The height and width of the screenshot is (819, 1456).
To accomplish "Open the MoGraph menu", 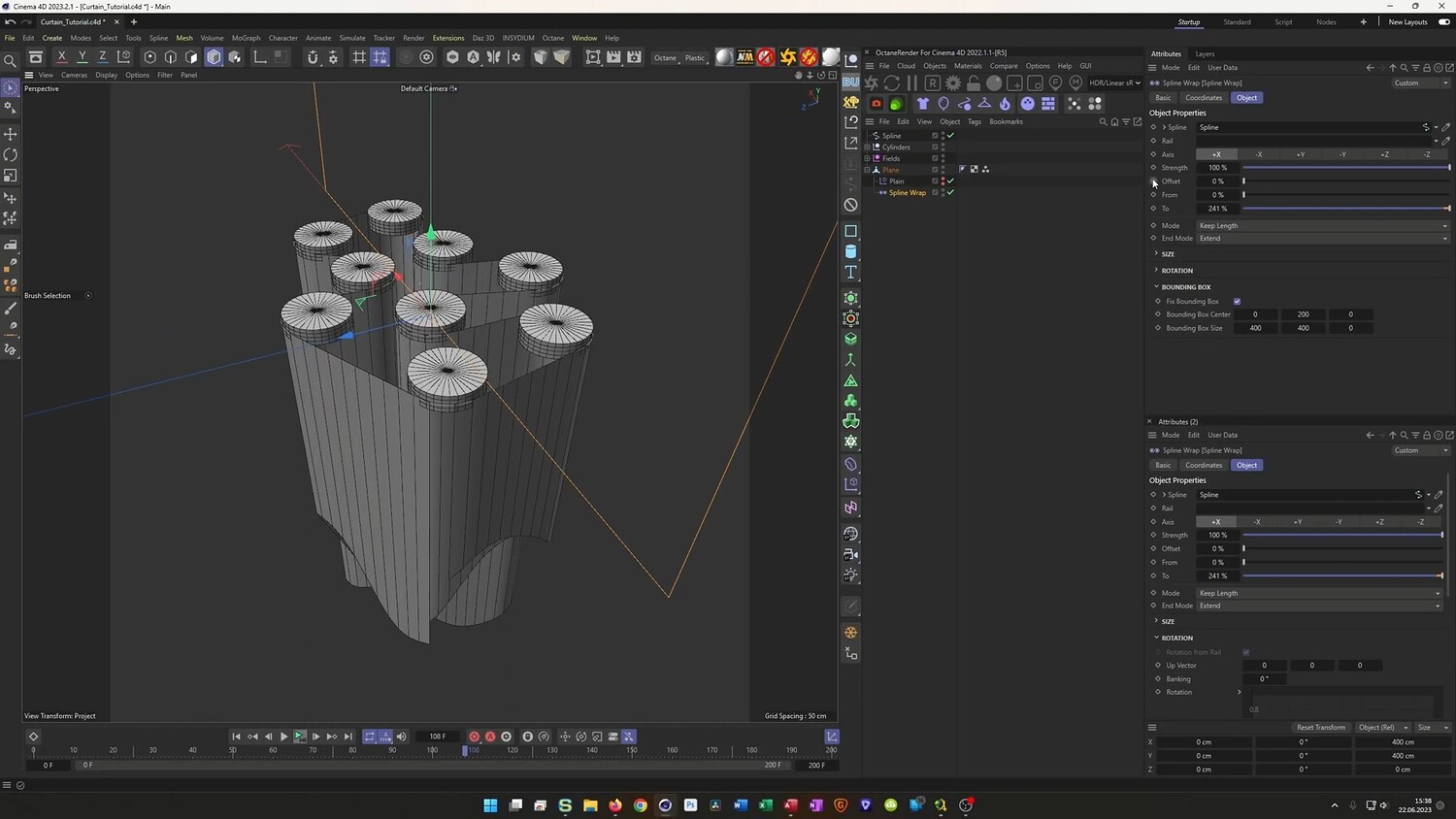I will point(246,38).
